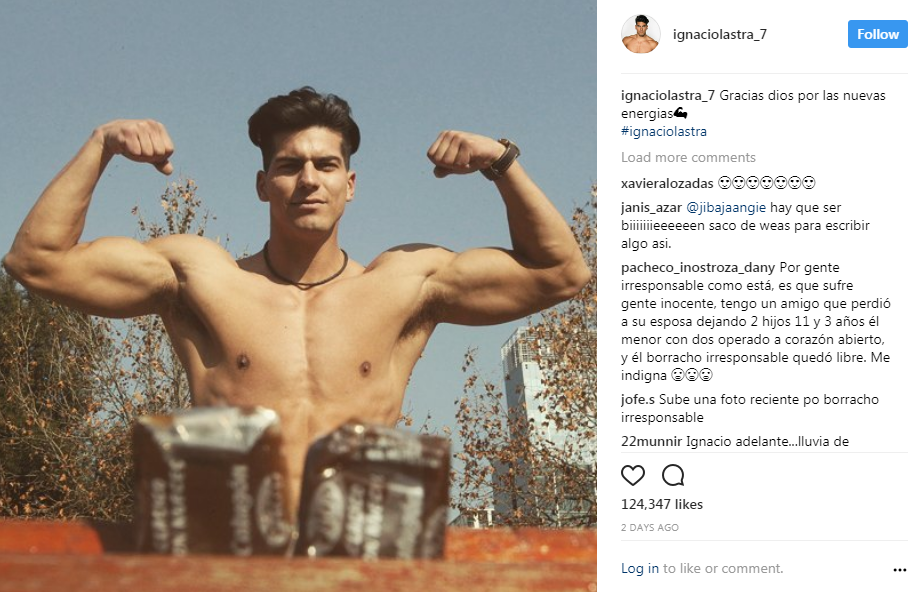The width and height of the screenshot is (914, 594).
Task: Open the three-dots more options menu
Action: (899, 570)
